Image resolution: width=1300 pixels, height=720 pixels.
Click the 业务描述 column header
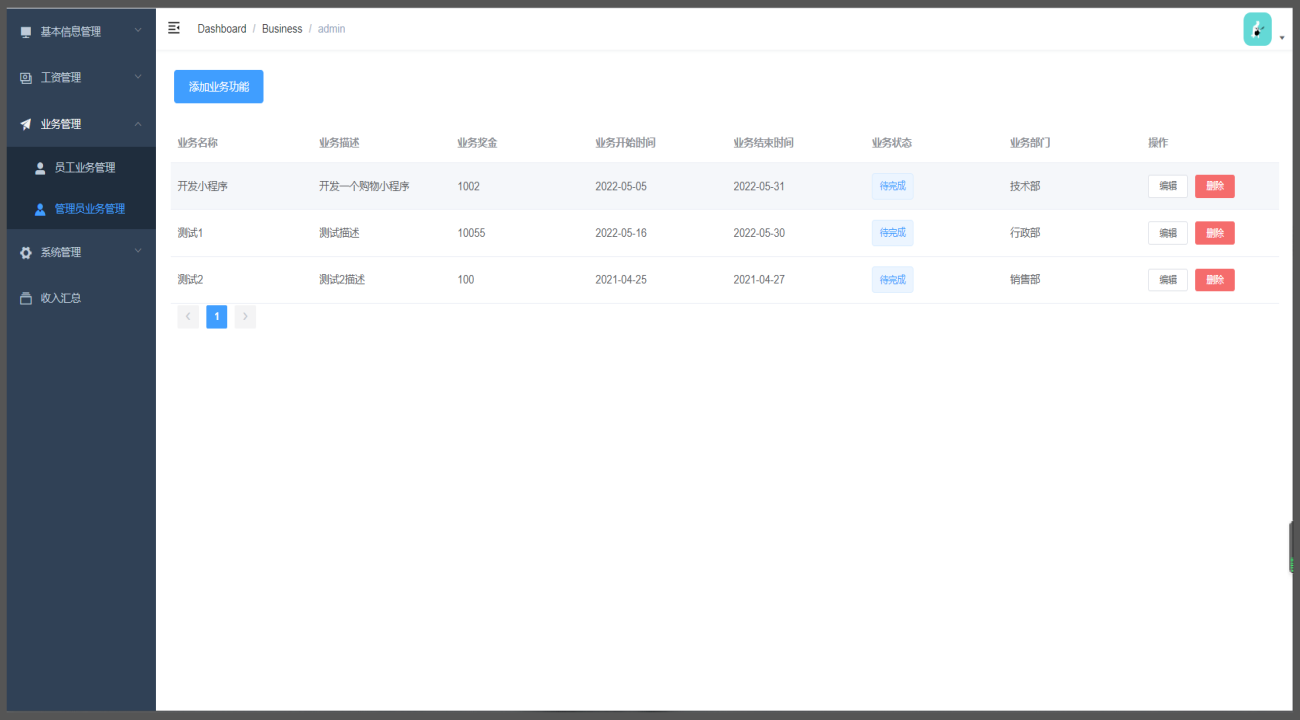pos(339,143)
